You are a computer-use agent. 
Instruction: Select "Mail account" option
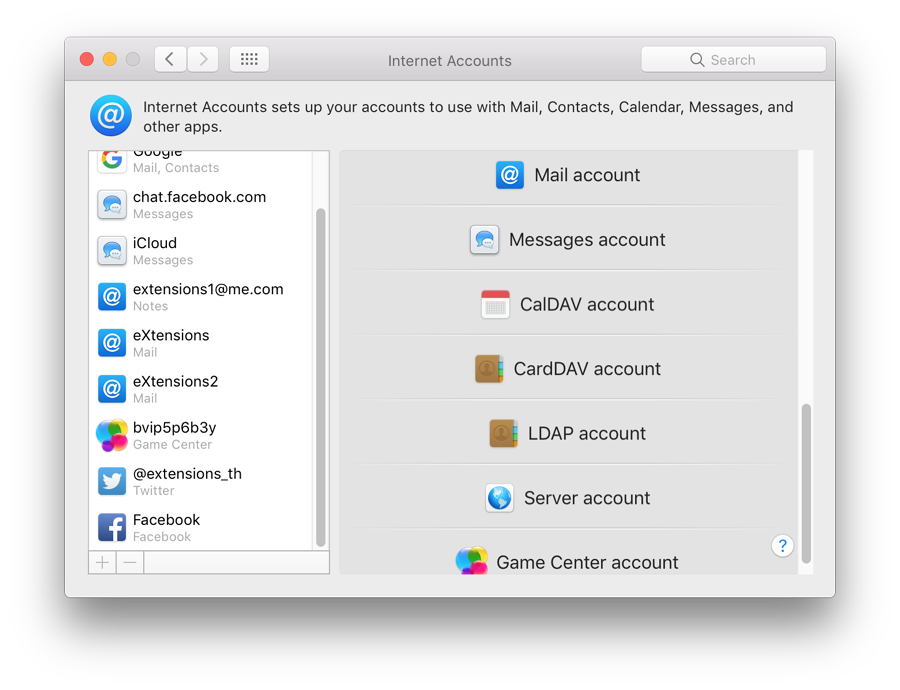(568, 175)
